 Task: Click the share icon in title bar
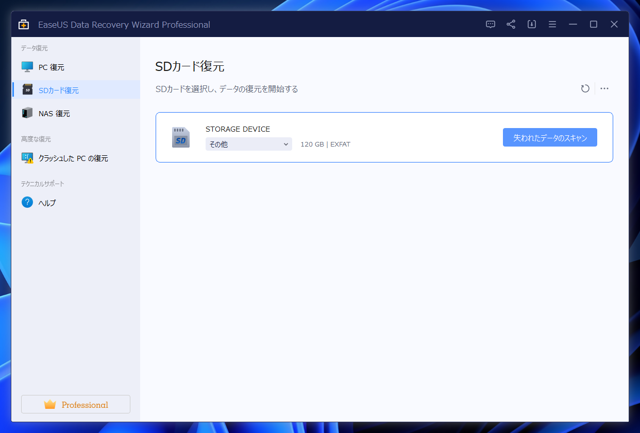[x=511, y=24]
